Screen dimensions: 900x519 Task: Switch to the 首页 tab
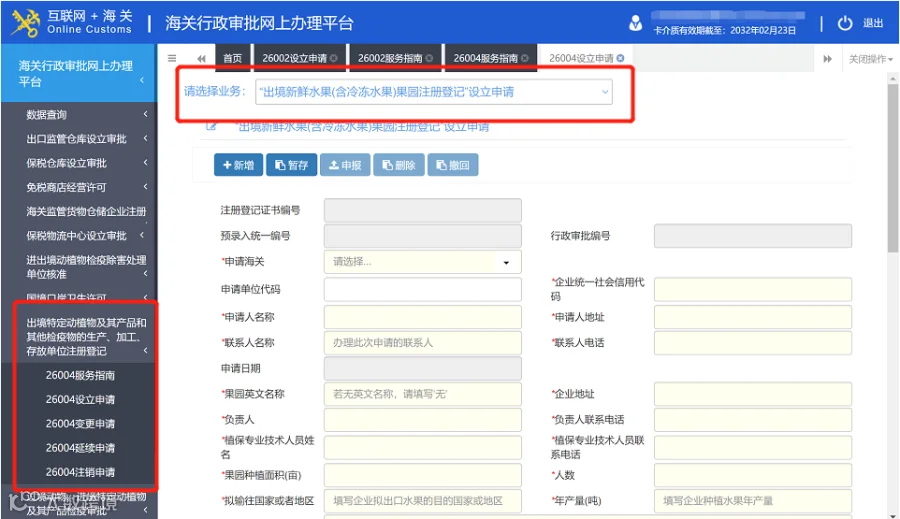point(232,58)
